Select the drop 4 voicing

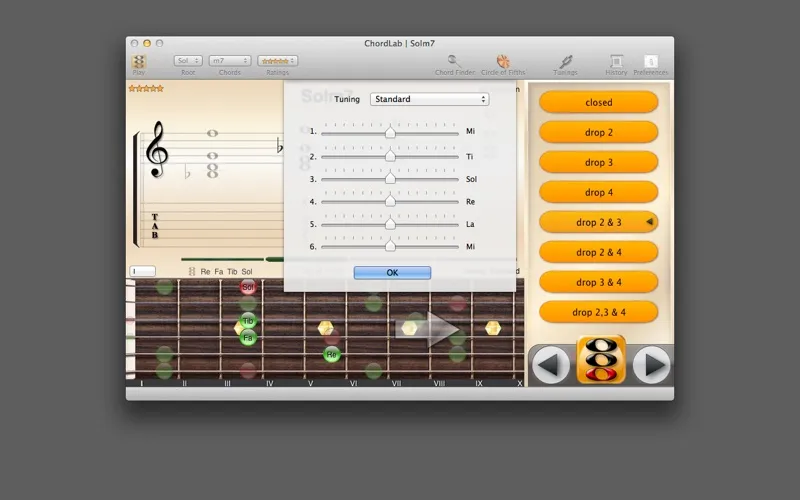click(x=598, y=193)
